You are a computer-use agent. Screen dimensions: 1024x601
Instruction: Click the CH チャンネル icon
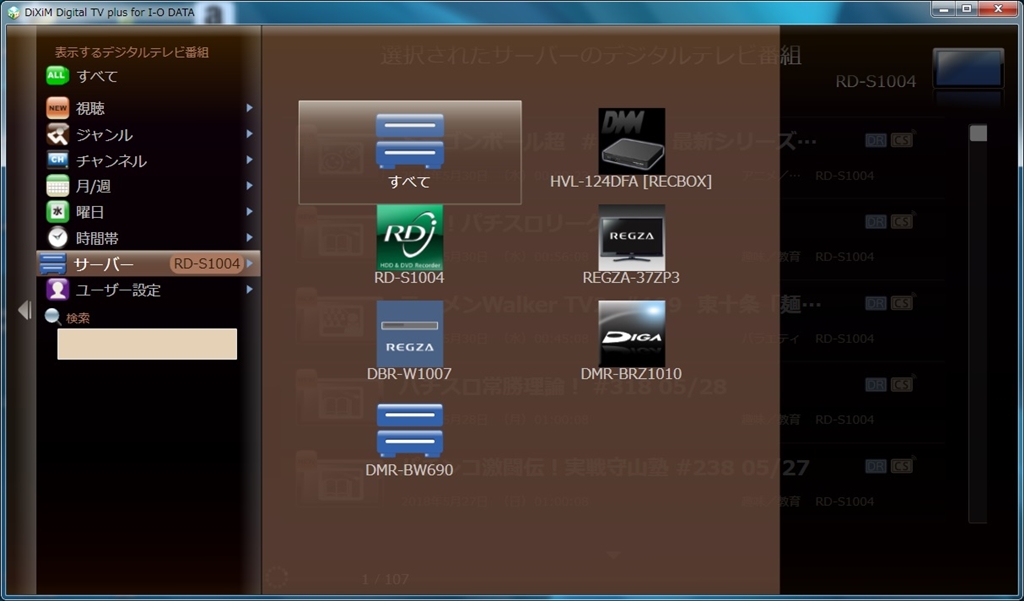point(57,160)
